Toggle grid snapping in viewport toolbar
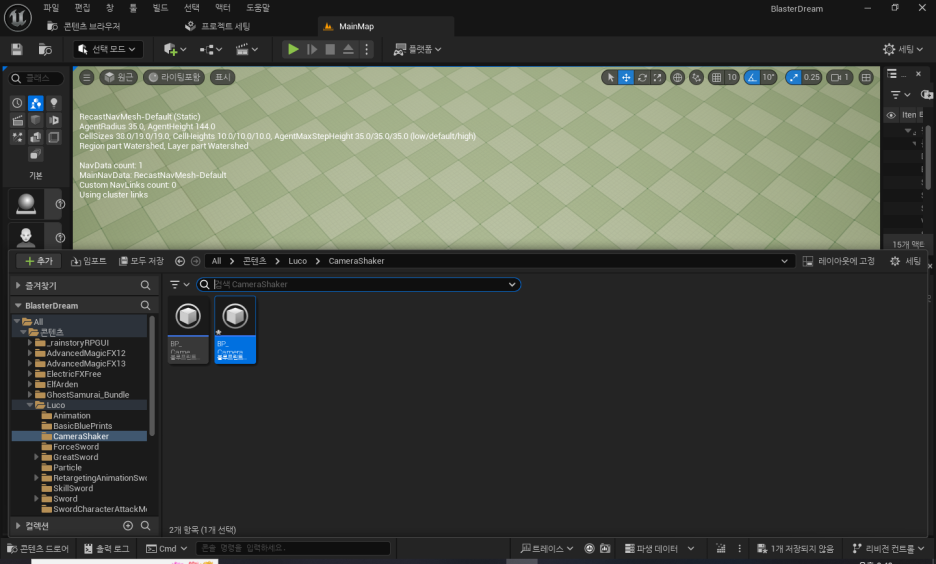Screen dimensions: 936x564 pyautogui.click(x=716, y=77)
